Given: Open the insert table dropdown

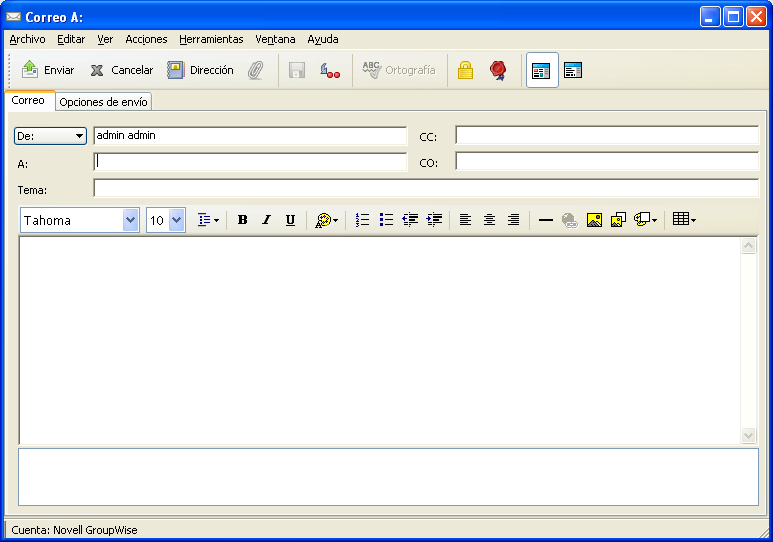Looking at the screenshot, I should pyautogui.click(x=684, y=220).
